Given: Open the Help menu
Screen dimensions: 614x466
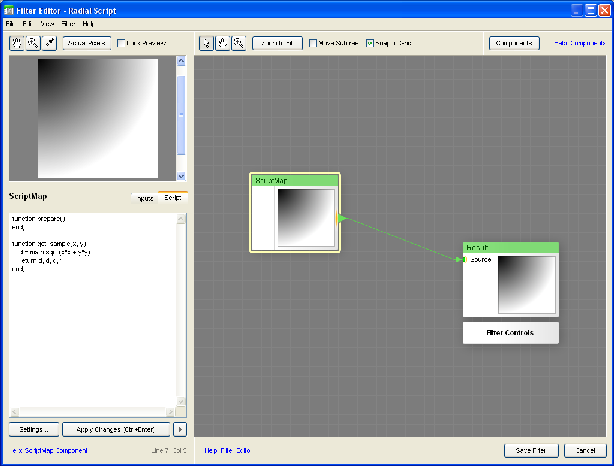Looking at the screenshot, I should tap(88, 24).
